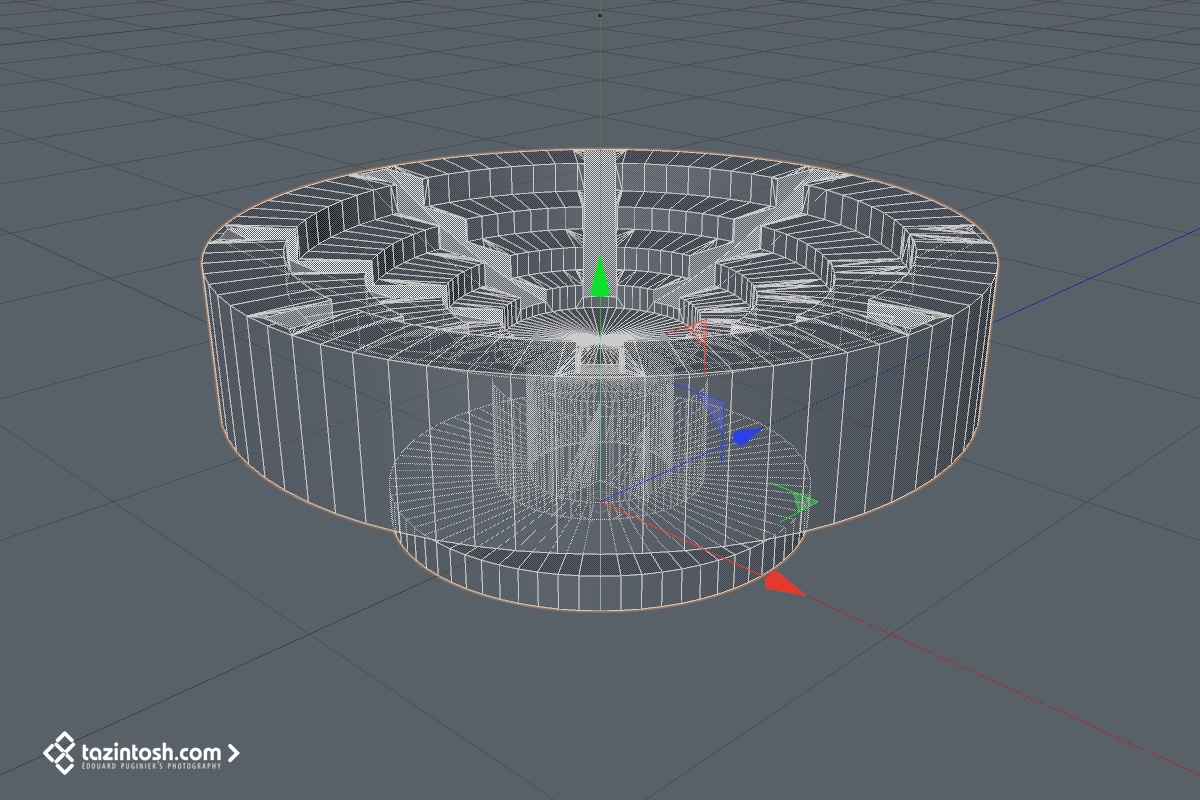Select the translucent inner cylinder mesh
1200x800 pixels.
(600, 440)
